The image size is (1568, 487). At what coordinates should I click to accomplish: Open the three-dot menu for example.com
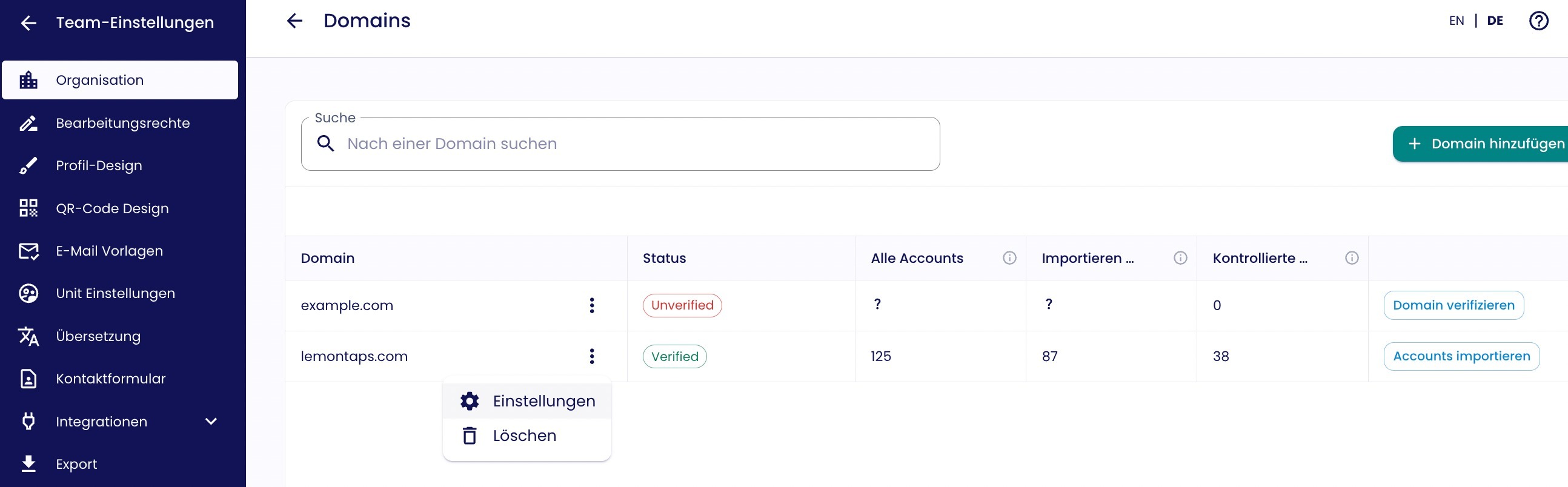tap(592, 306)
